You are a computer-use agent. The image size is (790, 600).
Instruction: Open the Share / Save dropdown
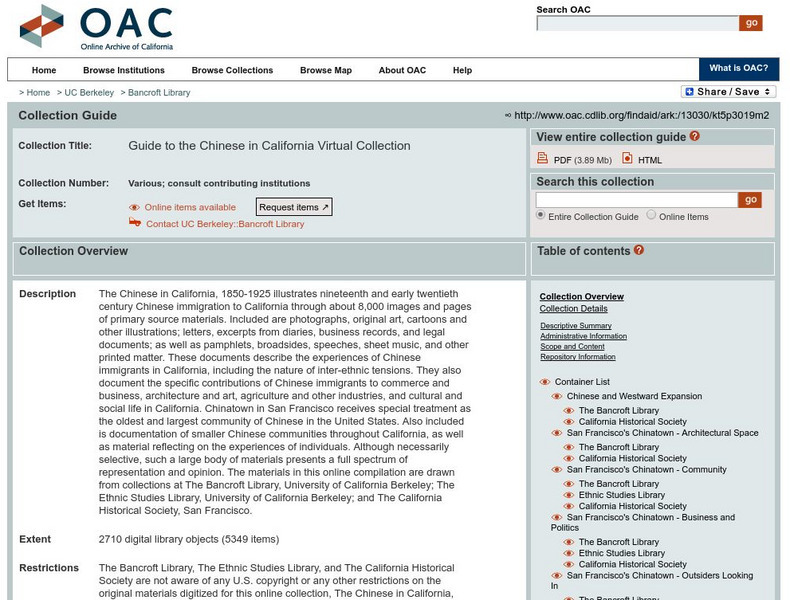click(729, 92)
